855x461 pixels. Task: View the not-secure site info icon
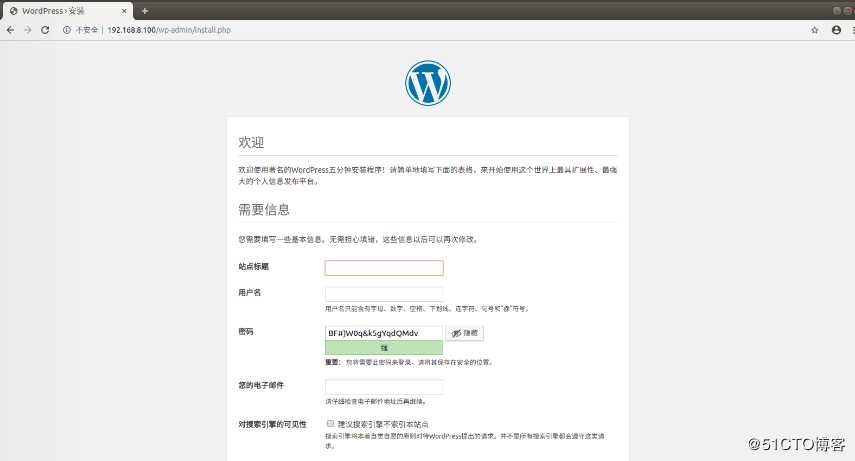point(67,30)
